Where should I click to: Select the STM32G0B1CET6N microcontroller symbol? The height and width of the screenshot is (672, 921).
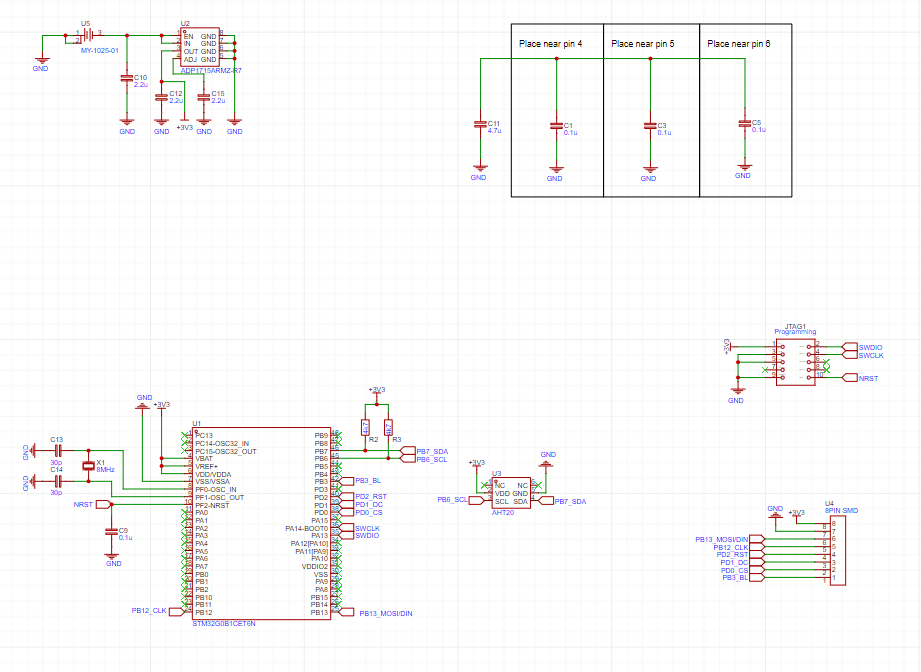pyautogui.click(x=260, y=520)
